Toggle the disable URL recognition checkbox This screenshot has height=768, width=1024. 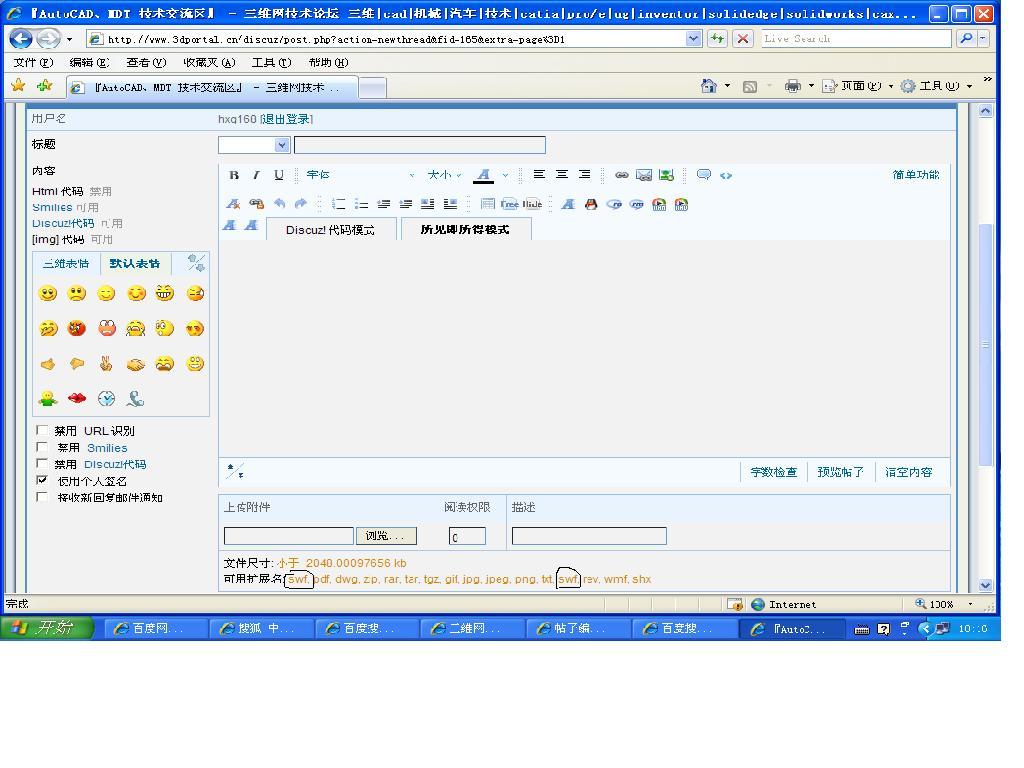pyautogui.click(x=42, y=430)
